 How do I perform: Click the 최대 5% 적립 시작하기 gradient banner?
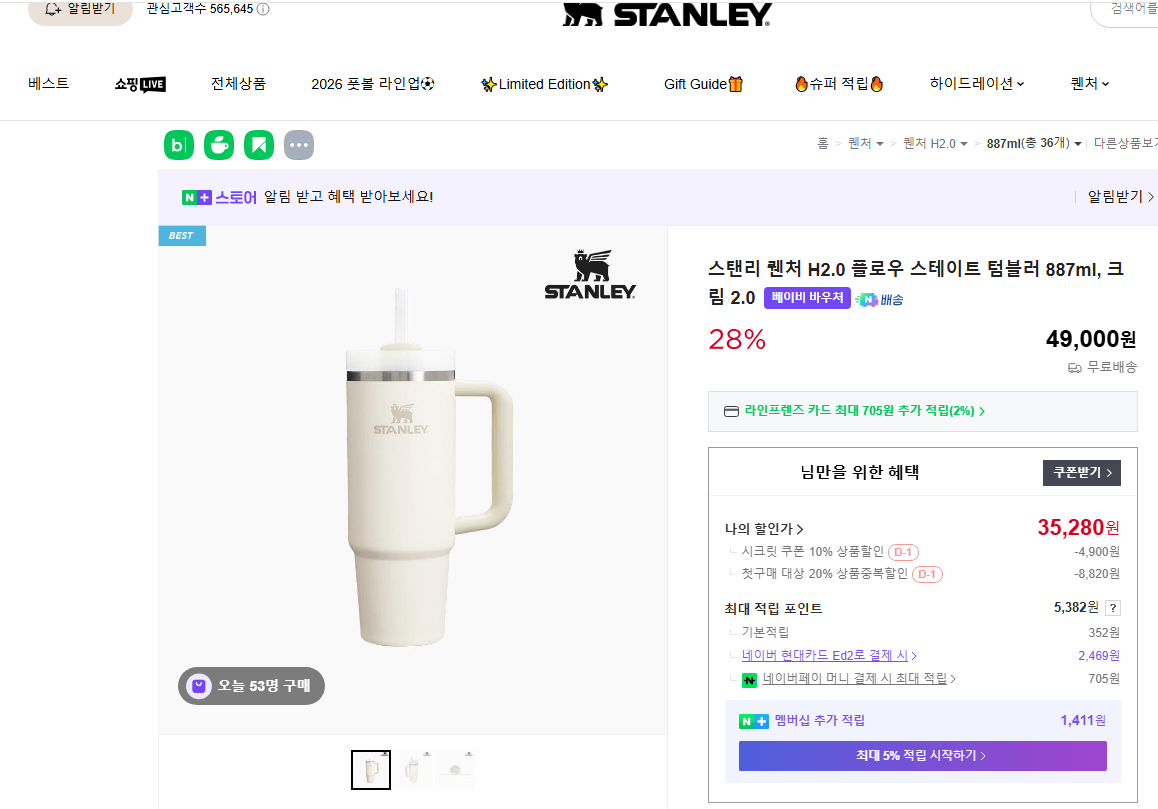tap(921, 756)
